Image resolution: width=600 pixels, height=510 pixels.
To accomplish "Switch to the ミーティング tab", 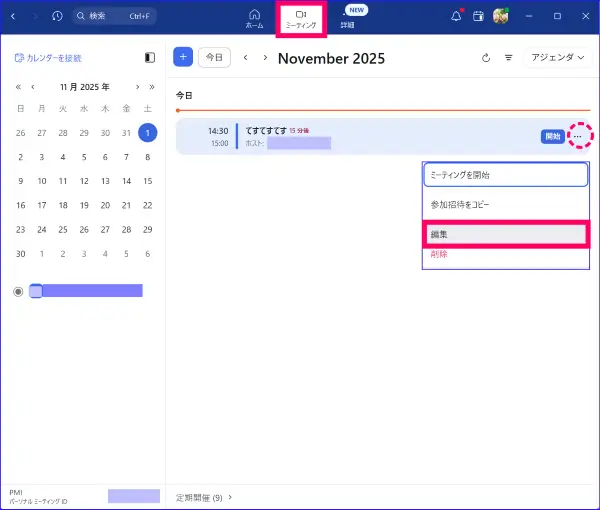I will click(x=301, y=18).
